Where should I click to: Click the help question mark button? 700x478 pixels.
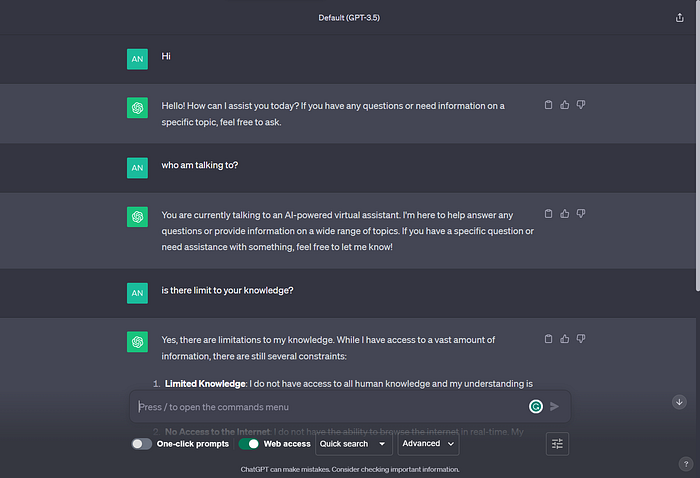pos(686,464)
